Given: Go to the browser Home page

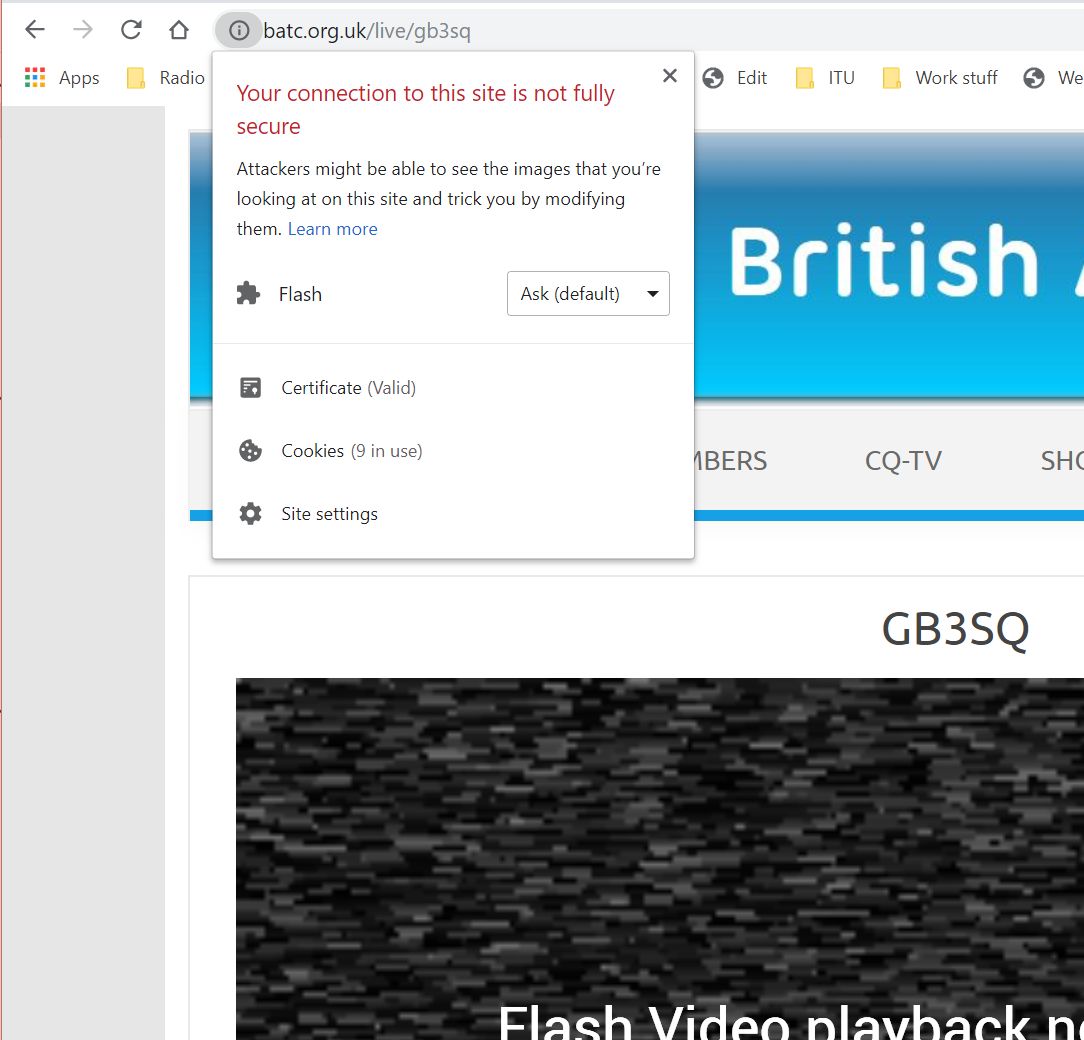Looking at the screenshot, I should pyautogui.click(x=179, y=30).
